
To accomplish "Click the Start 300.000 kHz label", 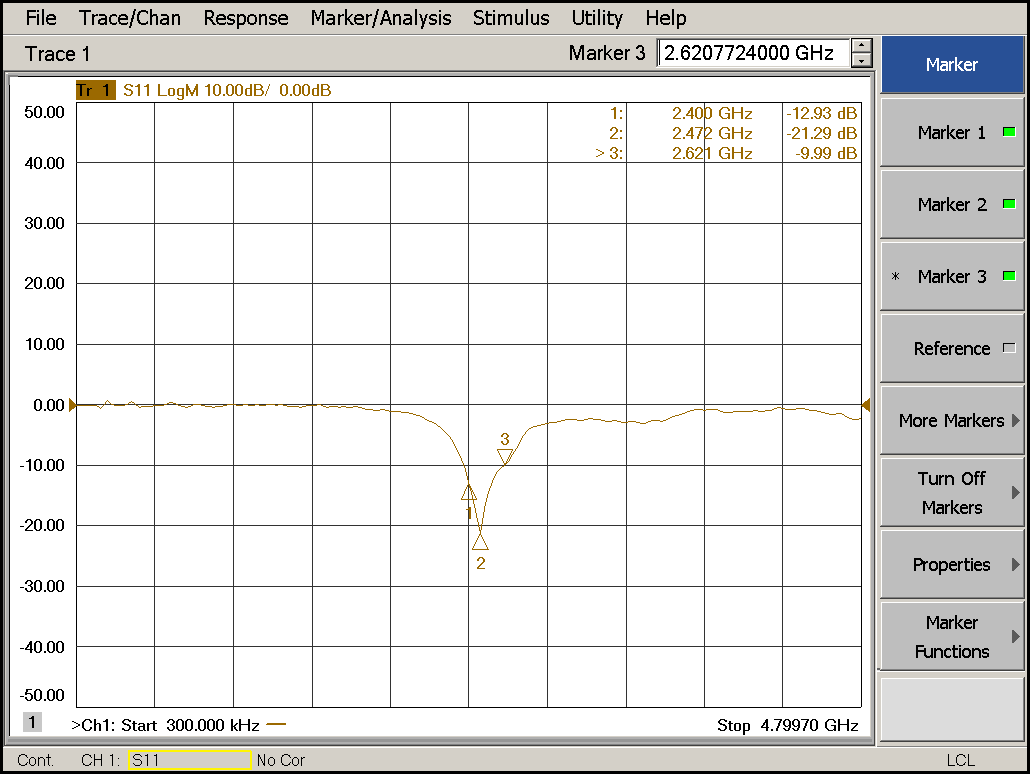I will point(190,725).
